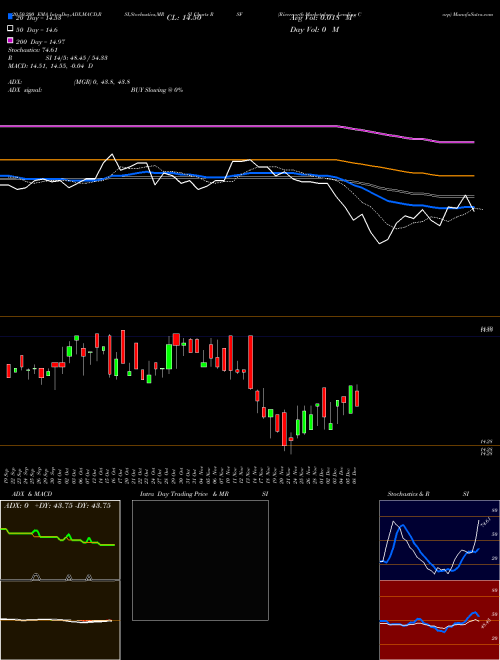Click the 'CL: 14.50' closing price label
This screenshot has width=500, height=660.
[x=184, y=18]
